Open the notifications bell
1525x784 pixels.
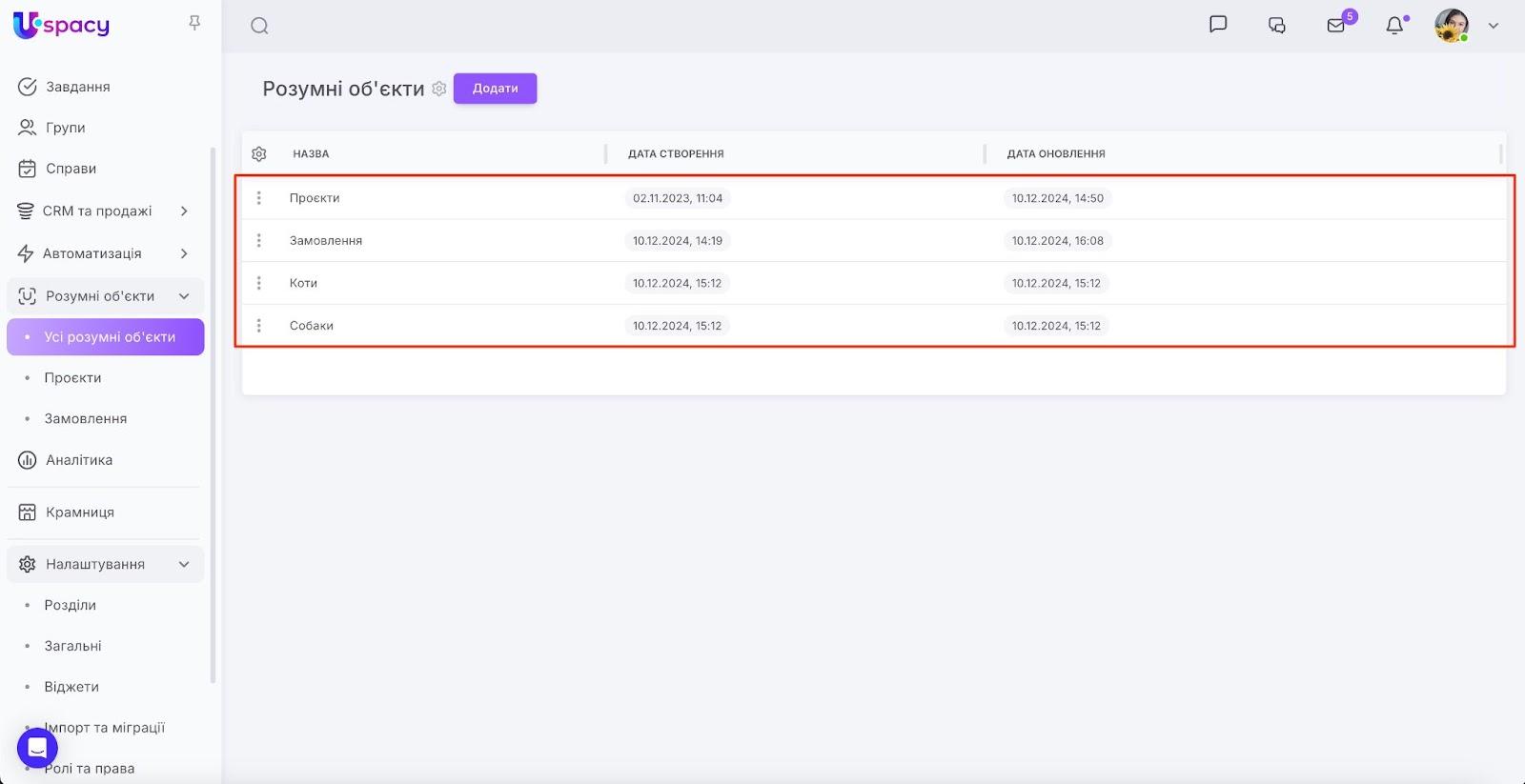click(x=1394, y=26)
